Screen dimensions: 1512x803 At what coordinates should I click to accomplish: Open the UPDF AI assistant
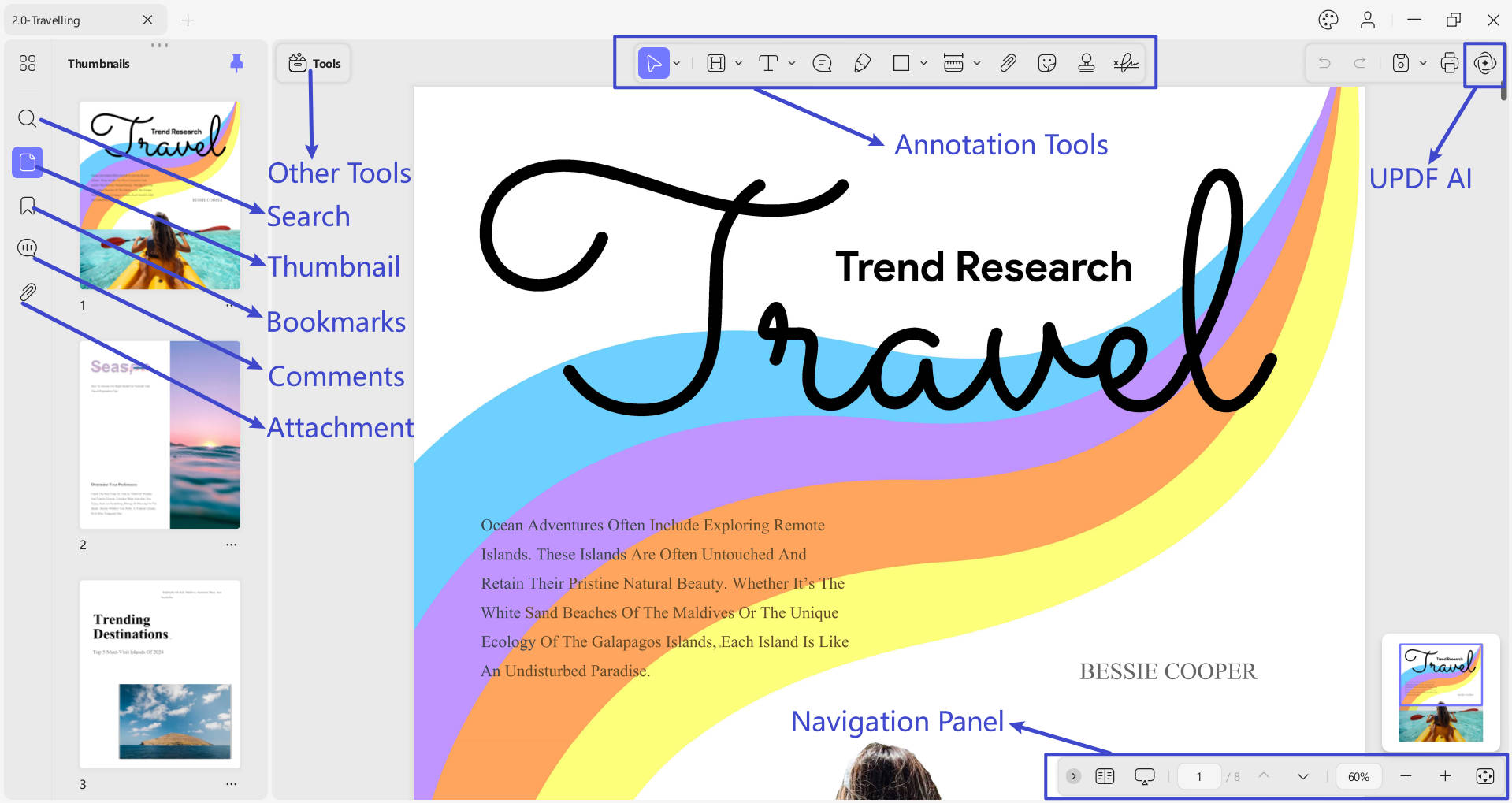tap(1484, 63)
